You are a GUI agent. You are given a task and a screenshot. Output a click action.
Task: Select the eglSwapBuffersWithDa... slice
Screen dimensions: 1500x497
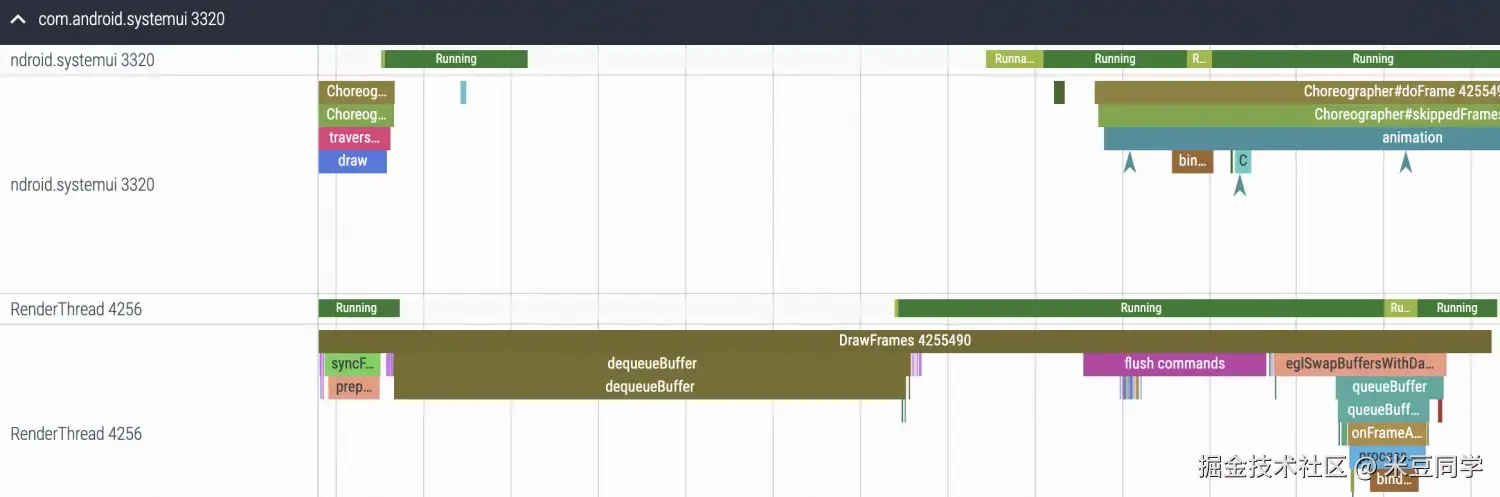tap(1359, 364)
